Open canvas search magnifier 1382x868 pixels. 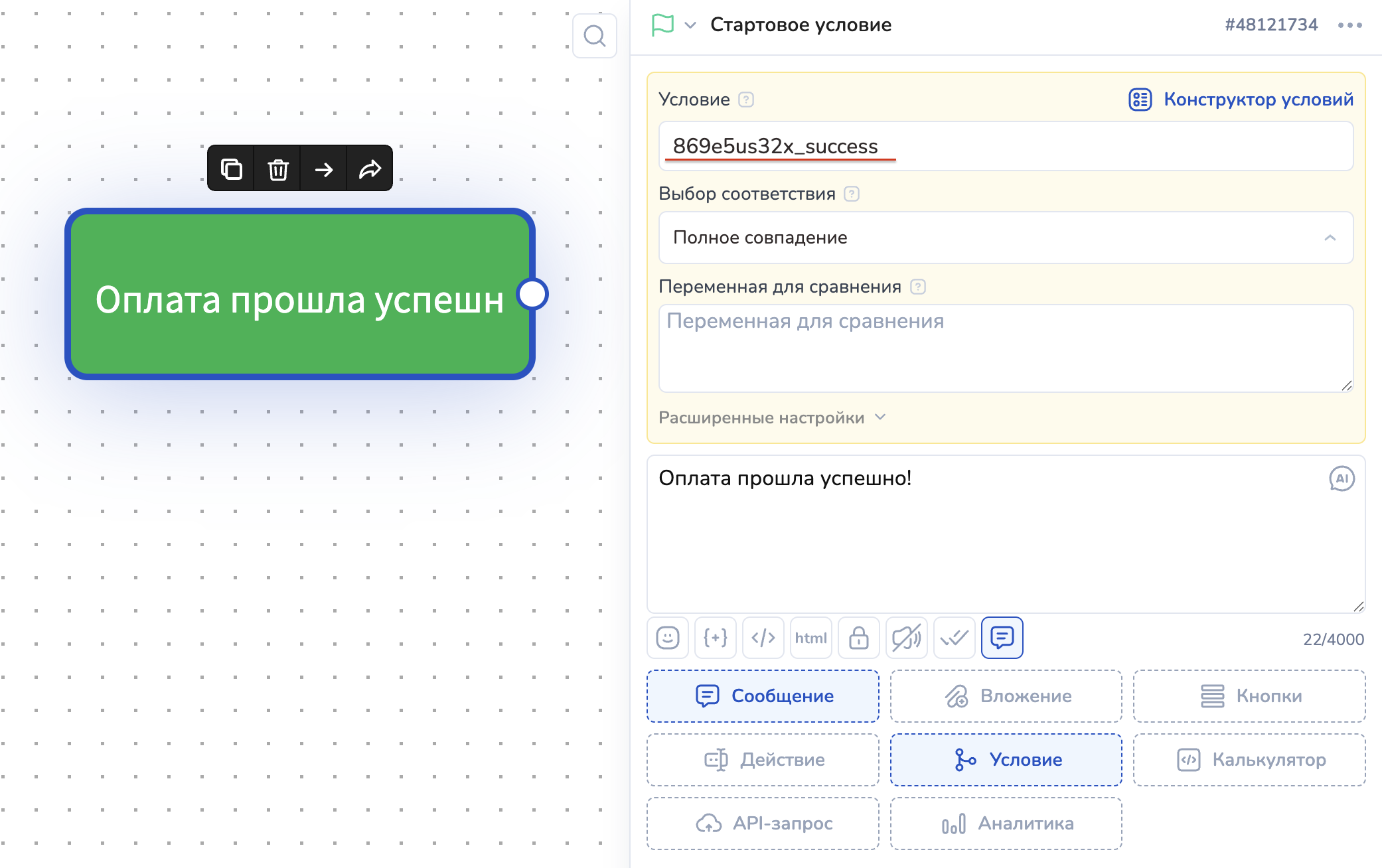pyautogui.click(x=594, y=36)
